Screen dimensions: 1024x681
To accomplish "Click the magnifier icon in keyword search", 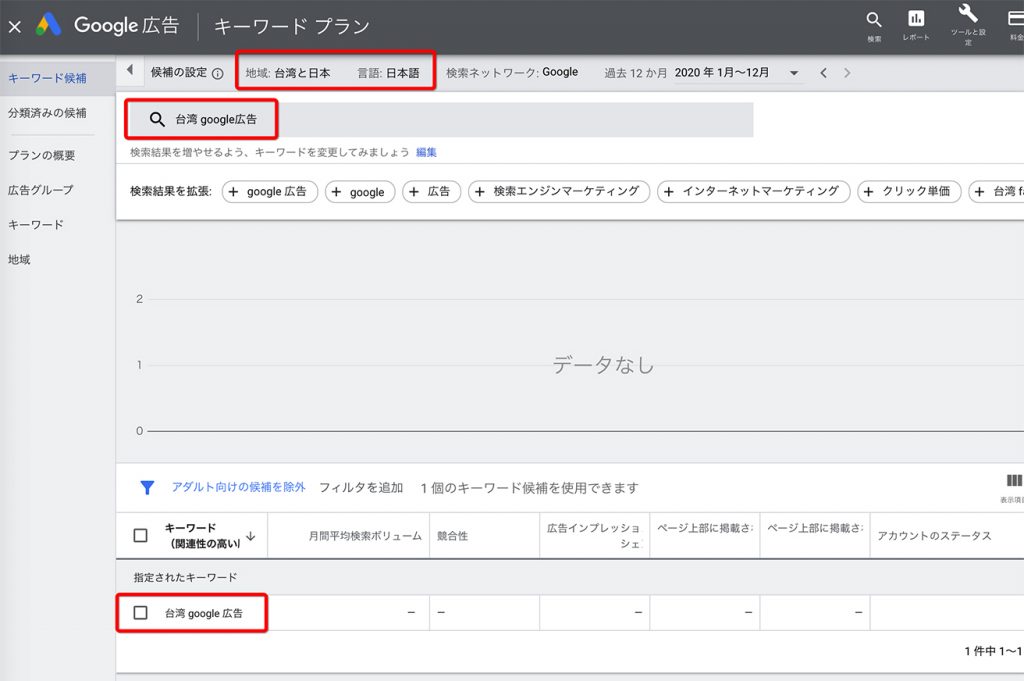I will coord(157,119).
